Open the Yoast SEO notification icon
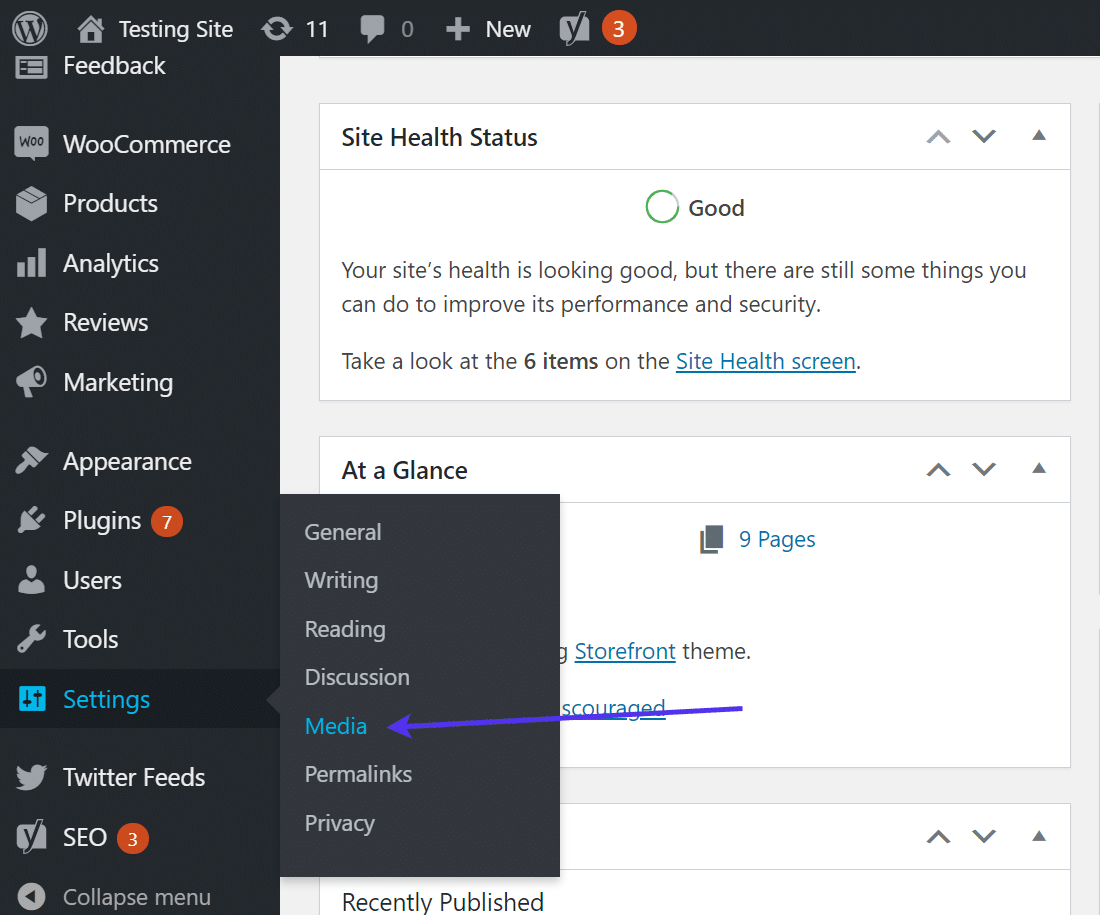Image resolution: width=1100 pixels, height=915 pixels. click(x=597, y=28)
